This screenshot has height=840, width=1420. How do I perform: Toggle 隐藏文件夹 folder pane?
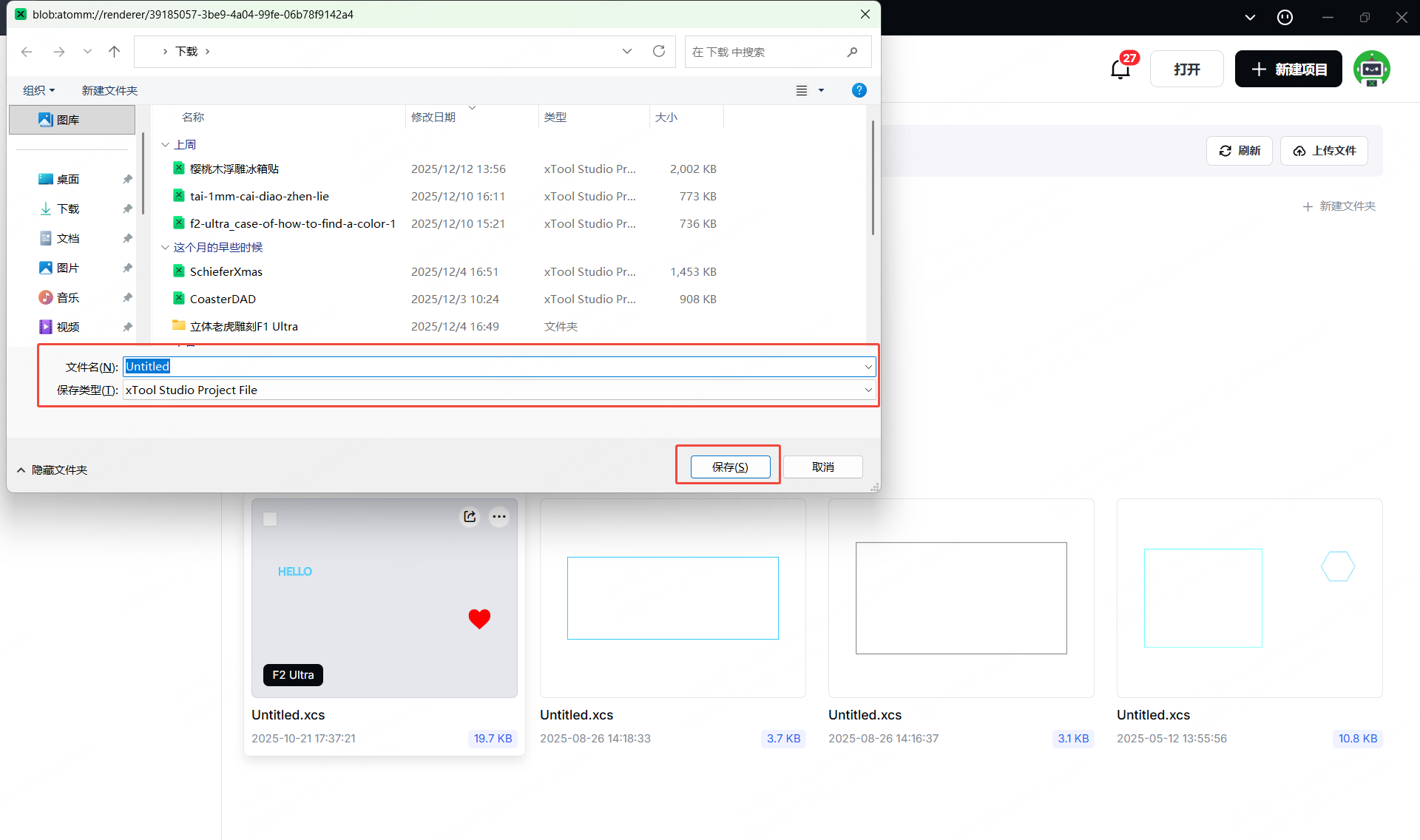pos(52,470)
